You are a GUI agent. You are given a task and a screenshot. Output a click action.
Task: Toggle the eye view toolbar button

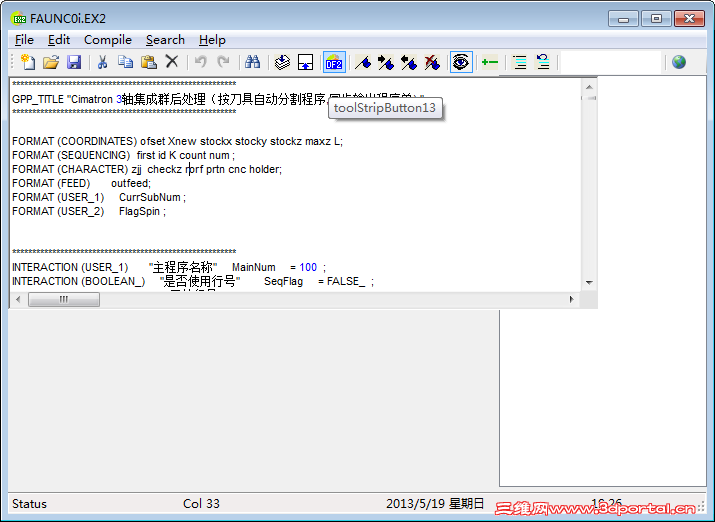tap(461, 62)
